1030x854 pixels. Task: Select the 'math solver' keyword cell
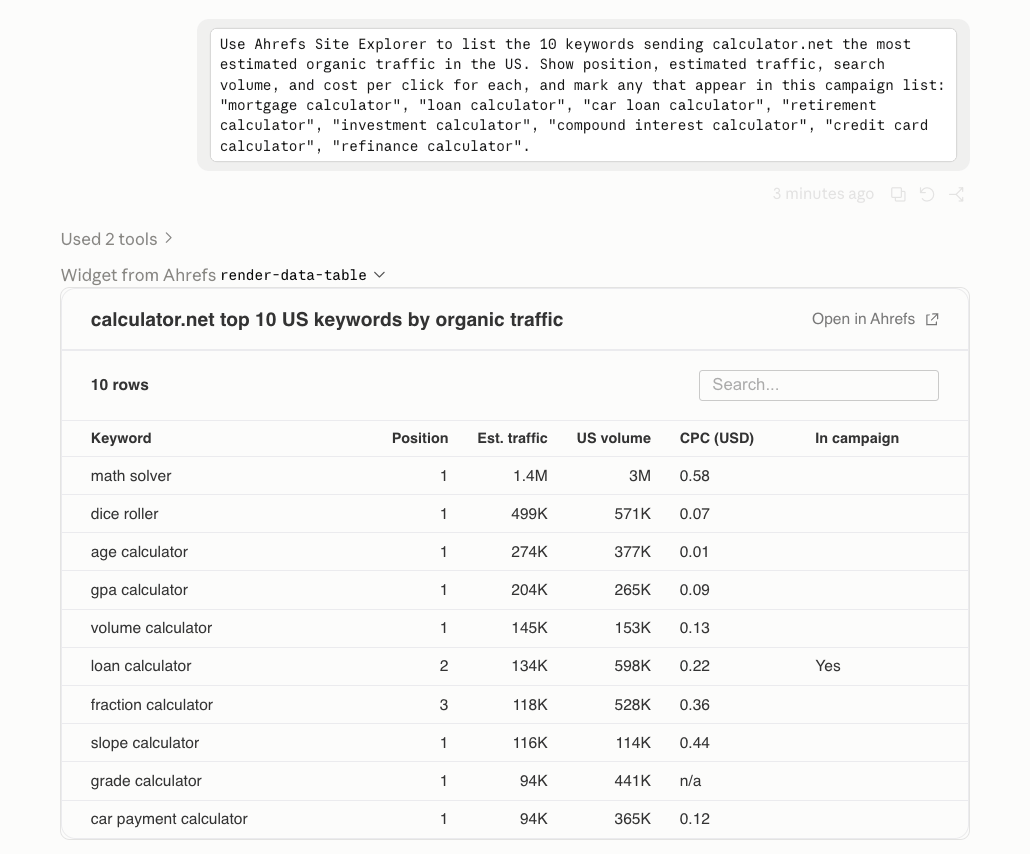click(x=131, y=476)
